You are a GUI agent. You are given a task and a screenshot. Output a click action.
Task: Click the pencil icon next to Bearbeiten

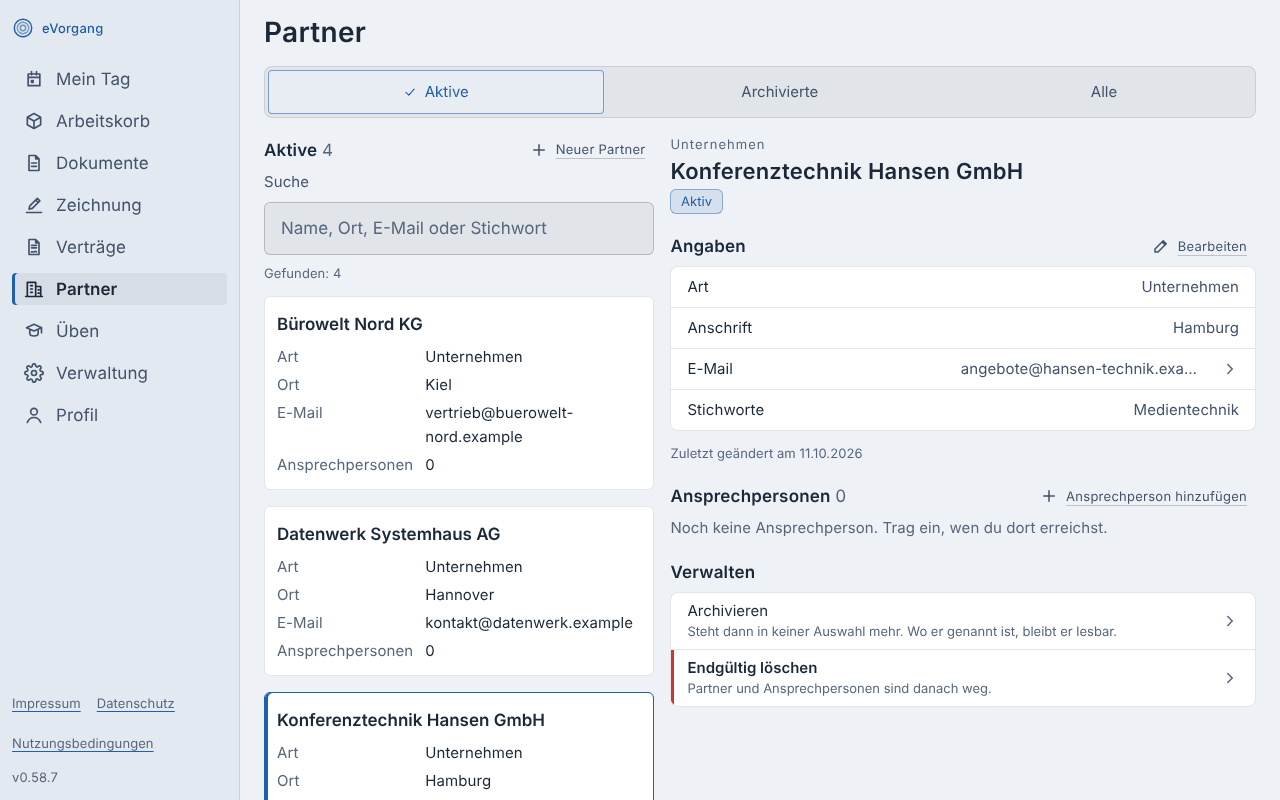click(1161, 246)
